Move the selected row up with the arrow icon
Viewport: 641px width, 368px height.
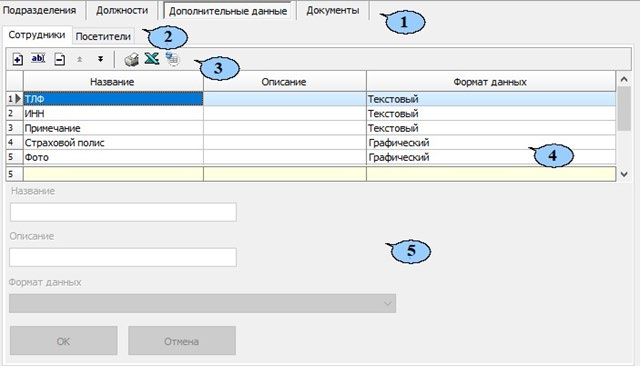(x=80, y=60)
